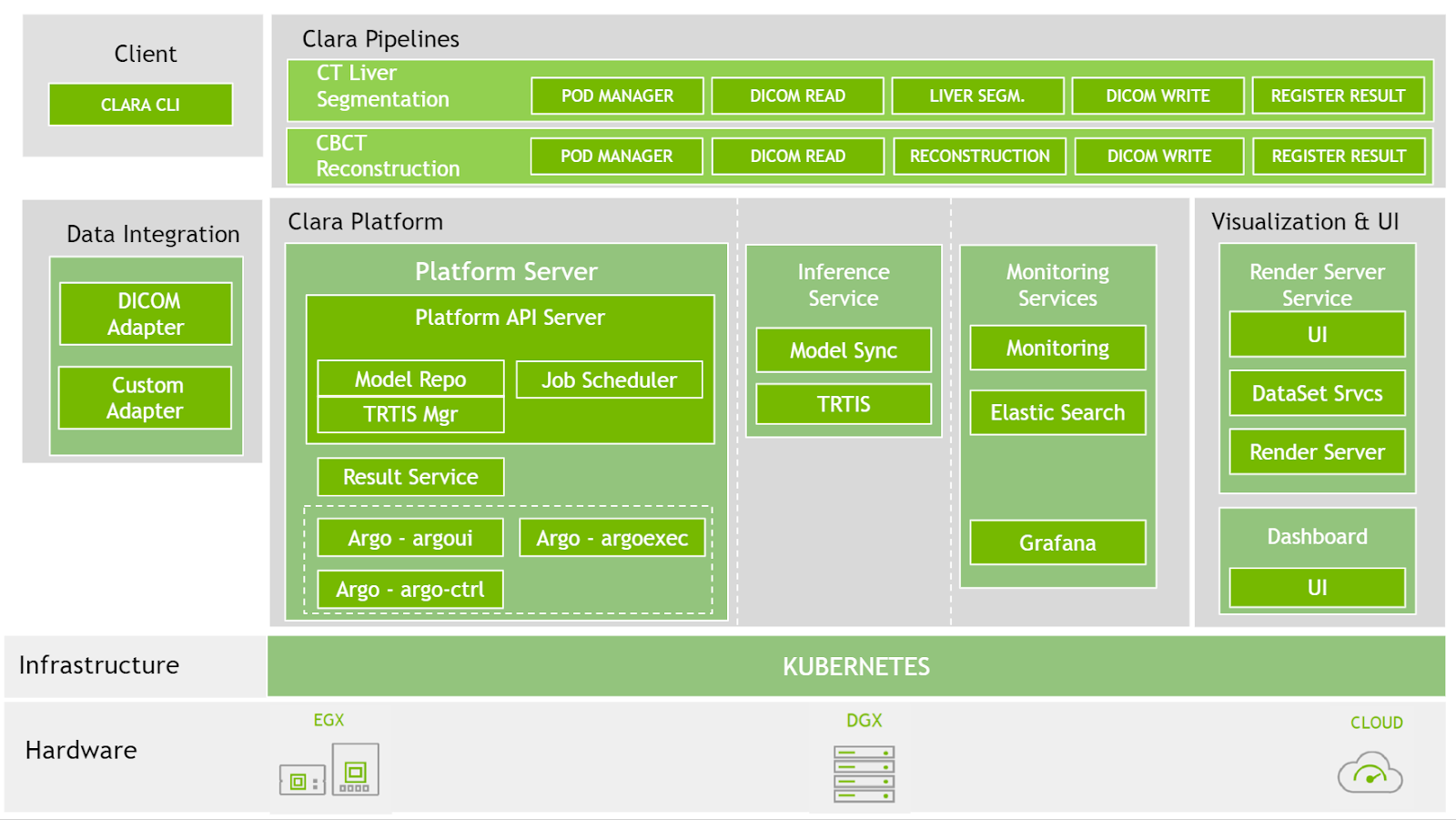Image resolution: width=1456 pixels, height=820 pixels.
Task: Select the DataSet Srvcs box
Action: pos(1318,393)
